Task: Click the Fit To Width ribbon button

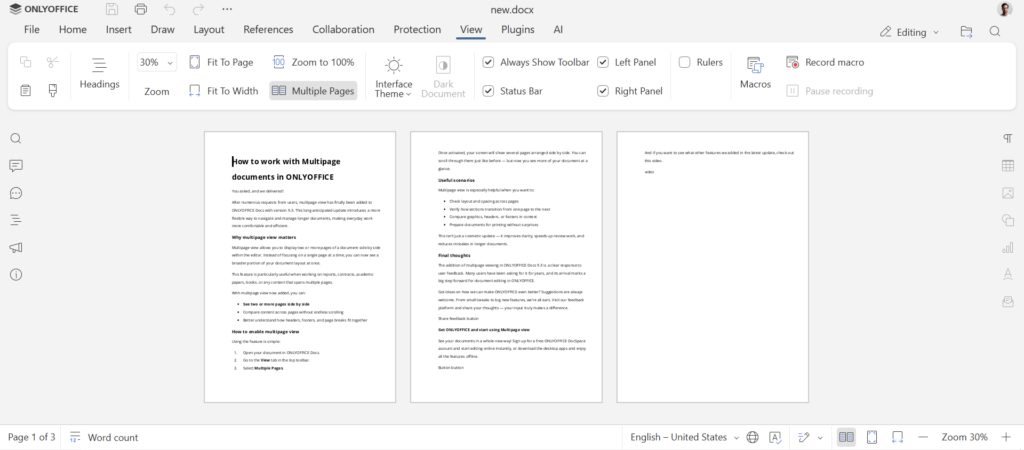Action: 223,91
